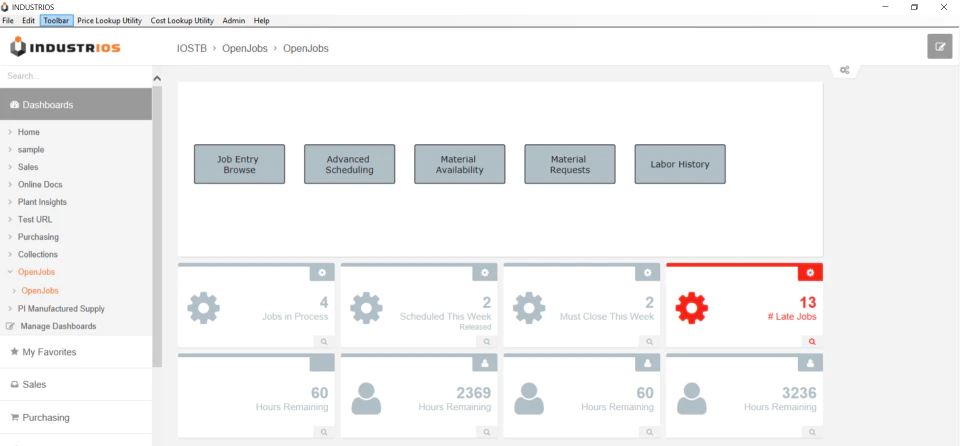Click large gear in Jobs in Process
960x446 pixels.
tap(204, 308)
